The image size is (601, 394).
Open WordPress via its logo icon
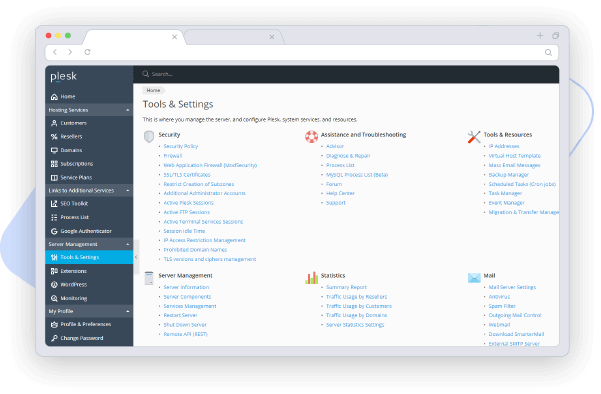tap(54, 284)
